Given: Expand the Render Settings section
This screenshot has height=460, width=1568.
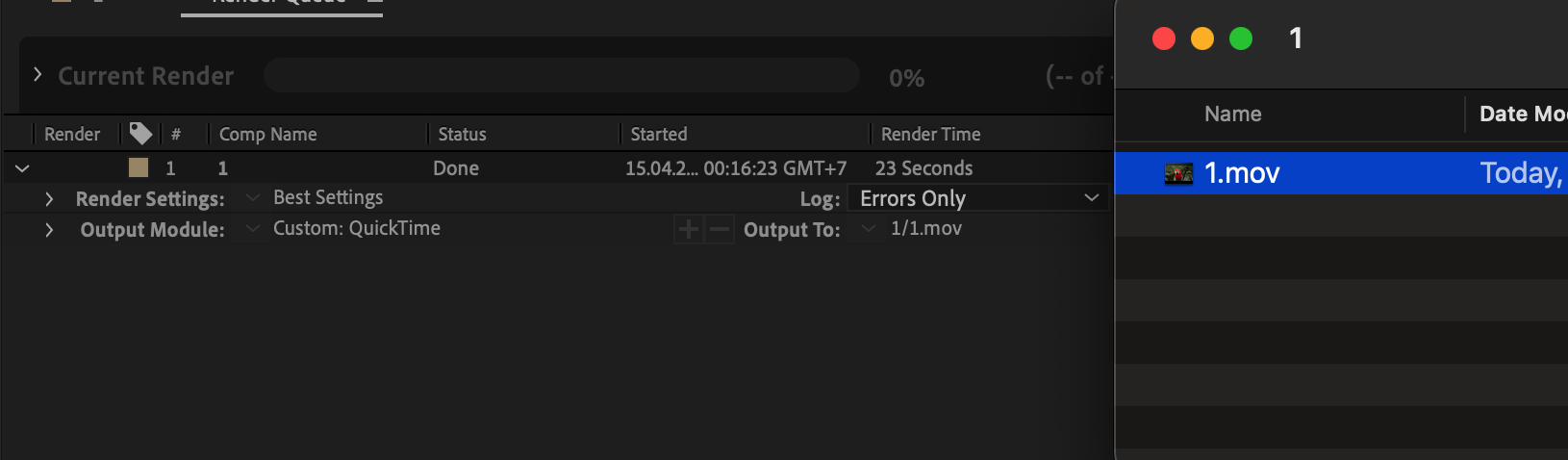Looking at the screenshot, I should (49, 199).
